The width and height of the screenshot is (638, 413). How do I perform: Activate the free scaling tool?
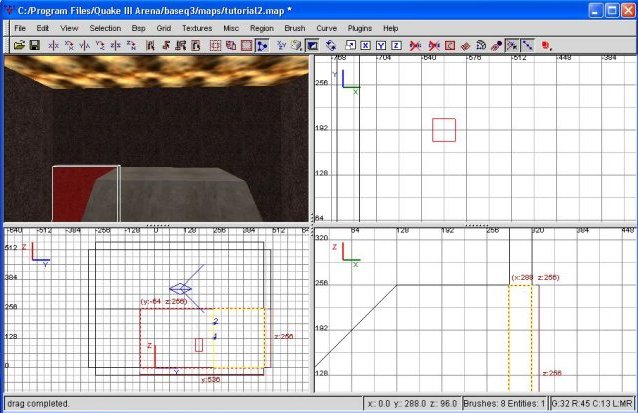(x=350, y=46)
